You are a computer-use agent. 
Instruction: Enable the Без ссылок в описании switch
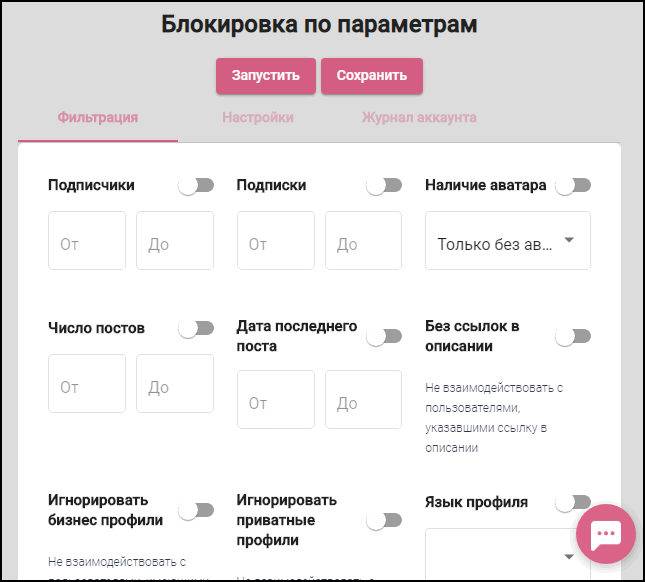pos(573,336)
